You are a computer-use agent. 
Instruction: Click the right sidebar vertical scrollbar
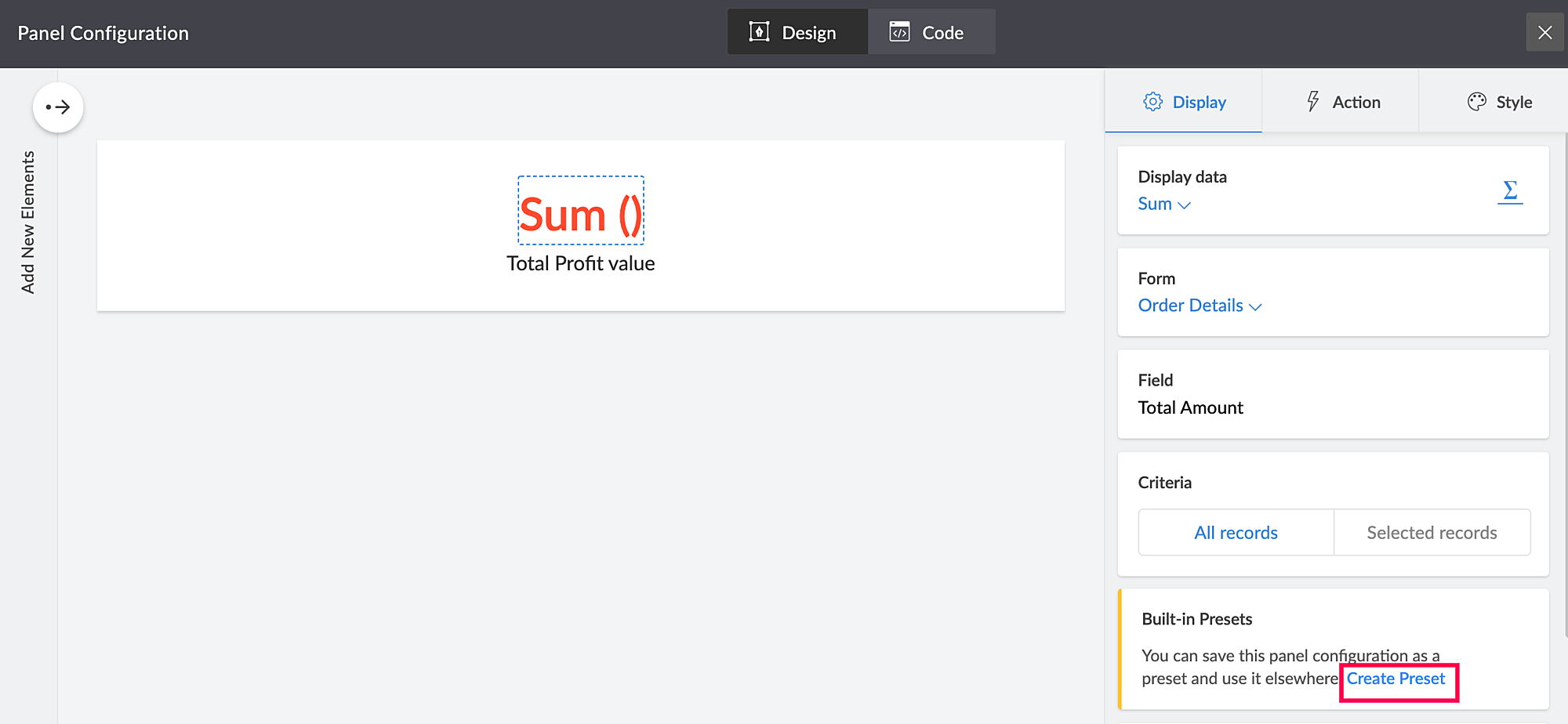(1565, 392)
